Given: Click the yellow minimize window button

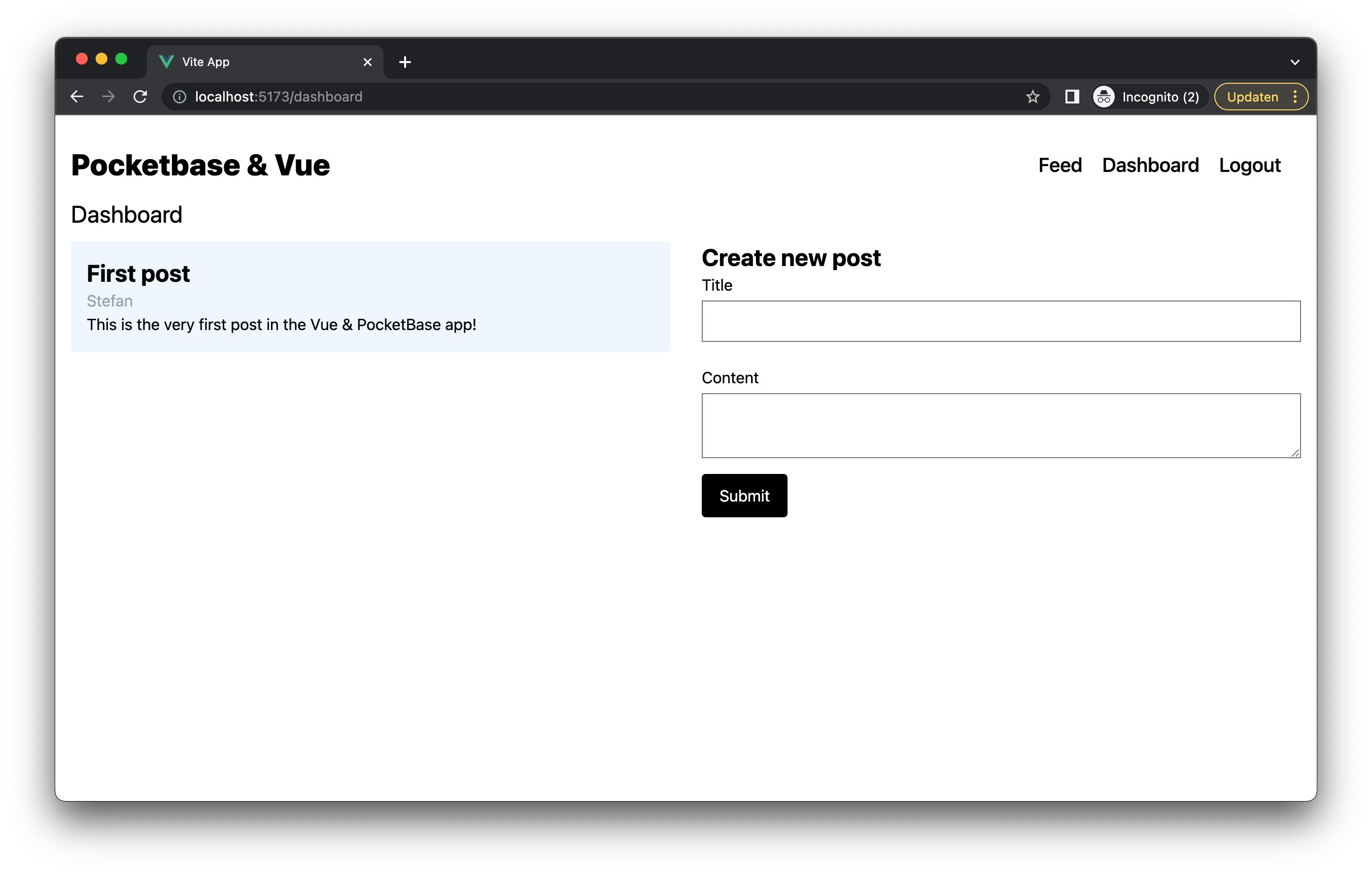Looking at the screenshot, I should coord(102,59).
